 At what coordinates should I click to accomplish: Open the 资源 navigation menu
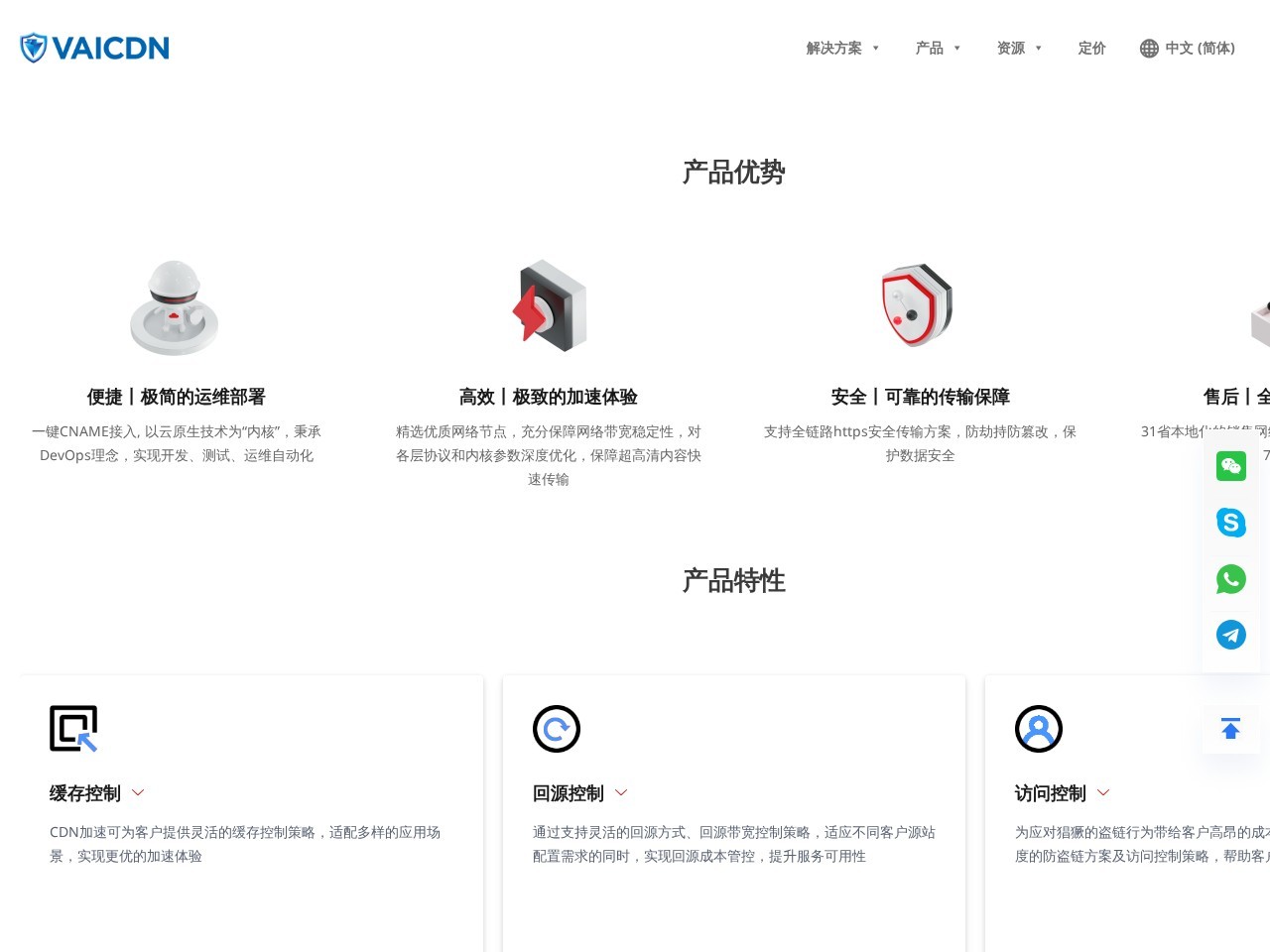coord(1018,48)
